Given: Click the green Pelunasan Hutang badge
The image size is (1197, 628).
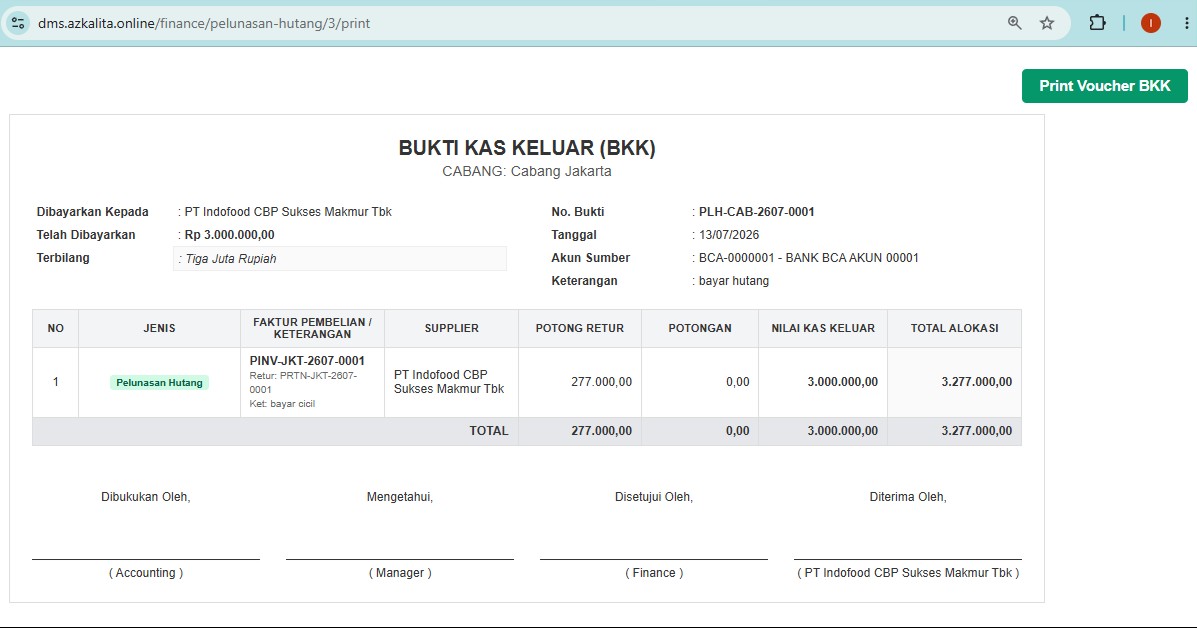Looking at the screenshot, I should pos(160,382).
